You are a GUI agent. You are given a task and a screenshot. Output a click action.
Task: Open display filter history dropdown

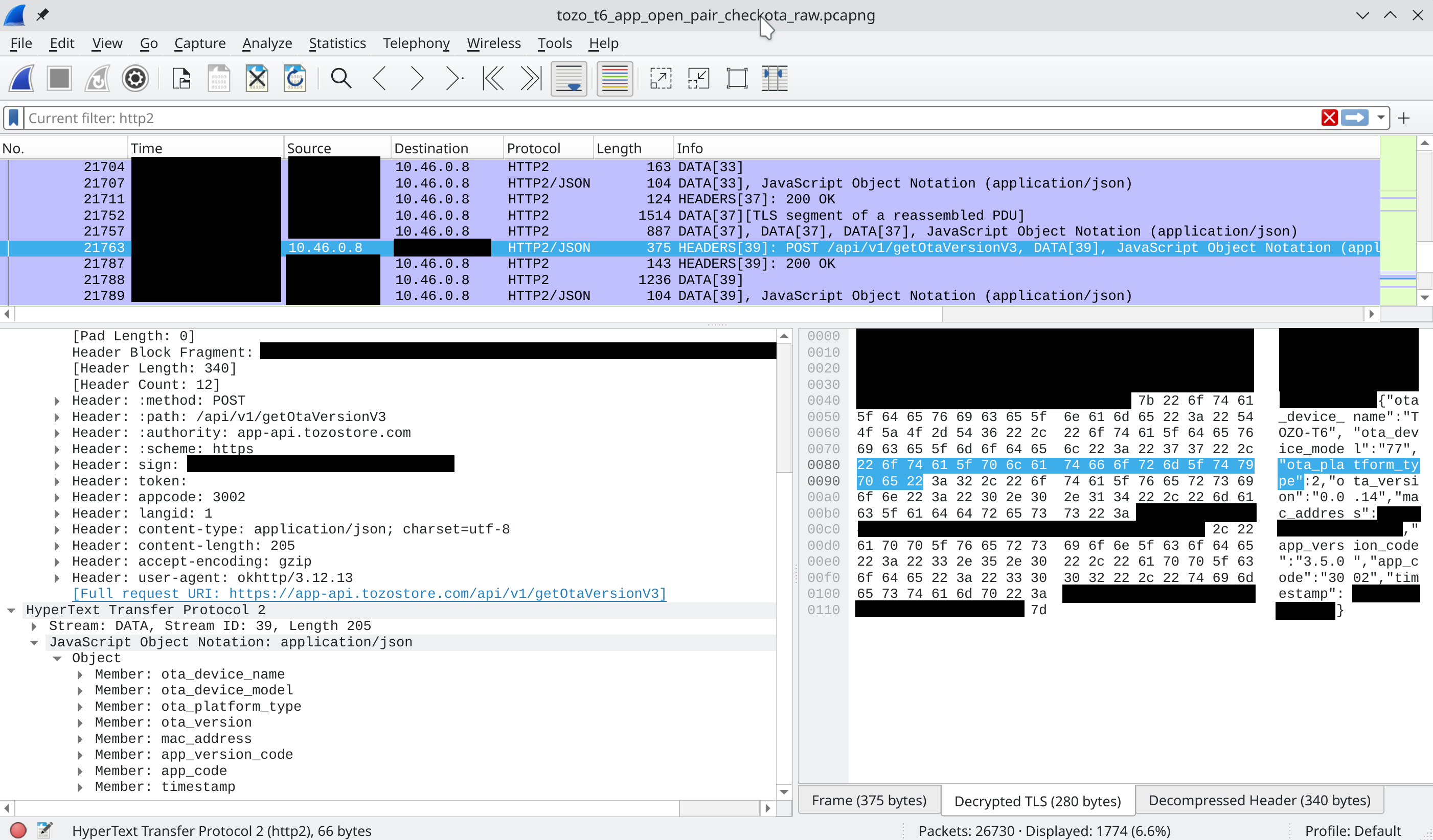[x=1381, y=118]
